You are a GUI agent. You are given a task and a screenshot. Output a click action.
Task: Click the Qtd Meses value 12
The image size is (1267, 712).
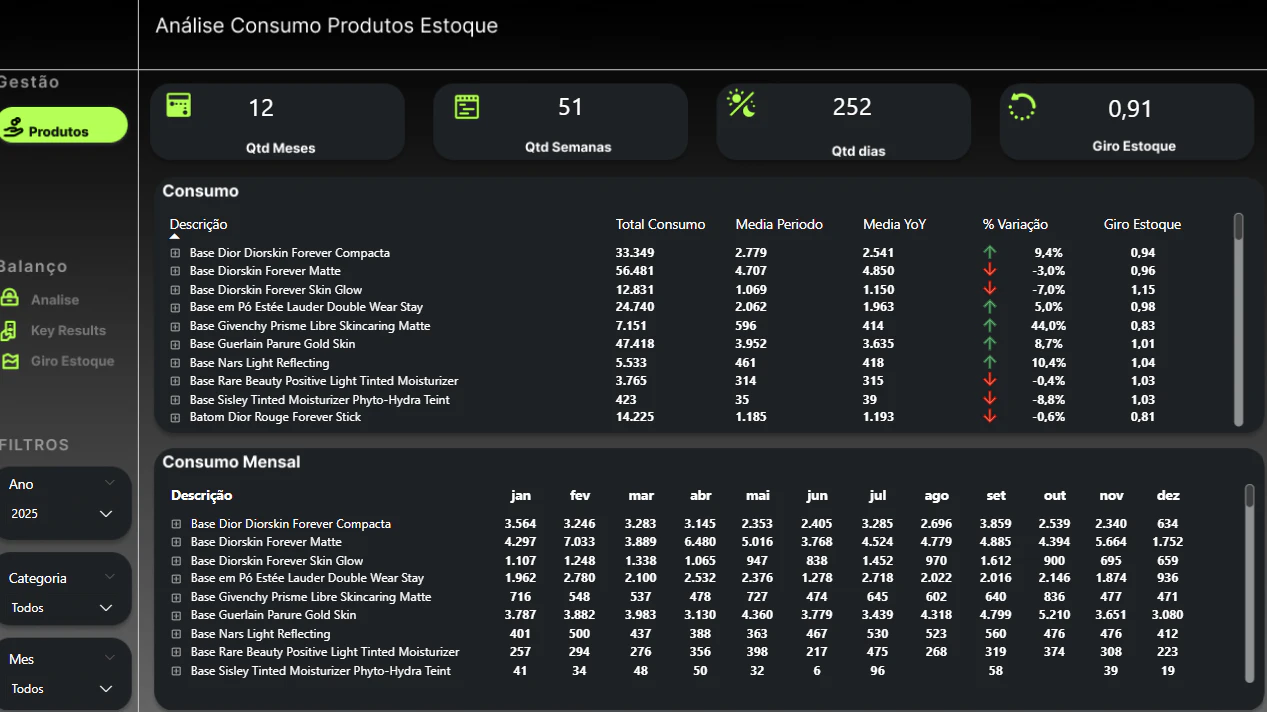(x=261, y=107)
